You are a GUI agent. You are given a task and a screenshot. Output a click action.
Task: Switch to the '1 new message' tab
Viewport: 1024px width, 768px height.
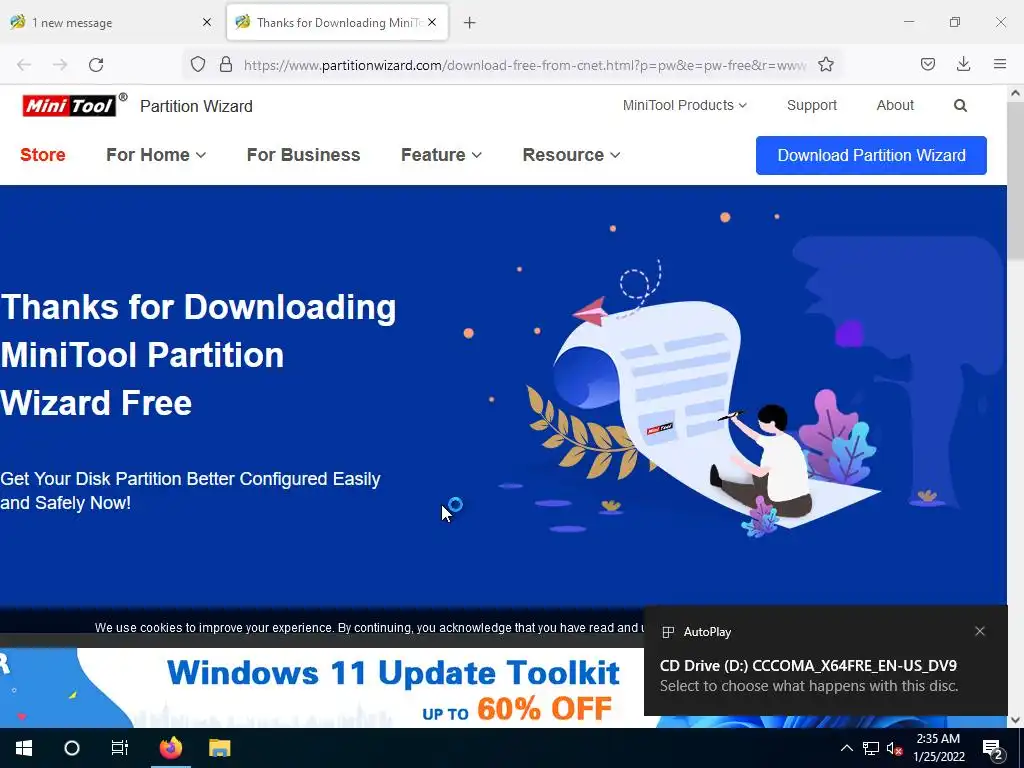click(111, 23)
